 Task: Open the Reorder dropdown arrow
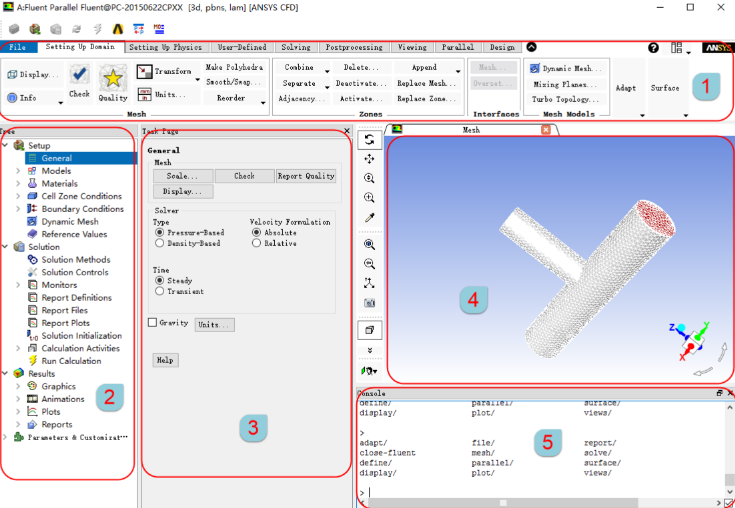coord(263,102)
